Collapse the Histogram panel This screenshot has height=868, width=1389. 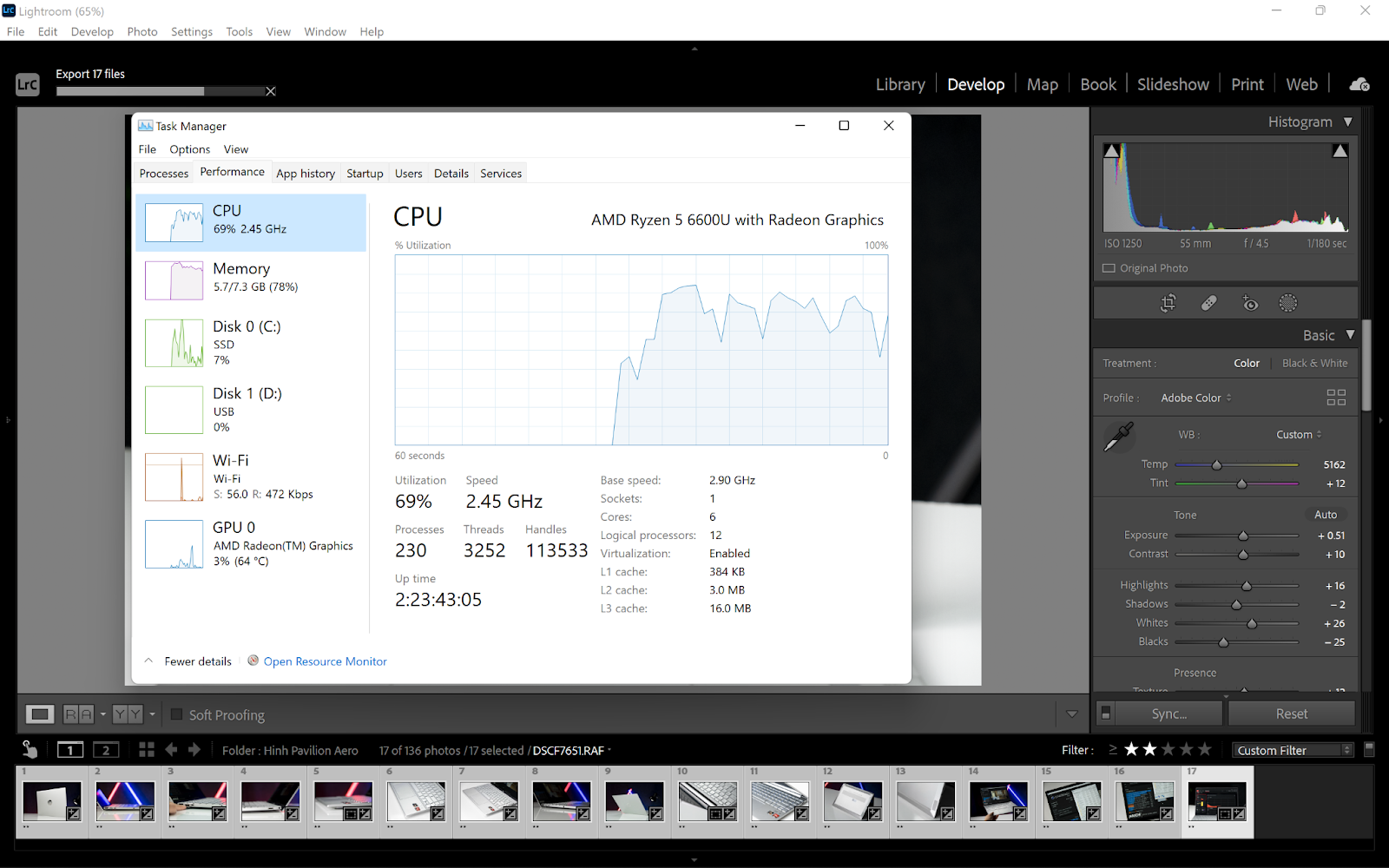click(x=1348, y=122)
